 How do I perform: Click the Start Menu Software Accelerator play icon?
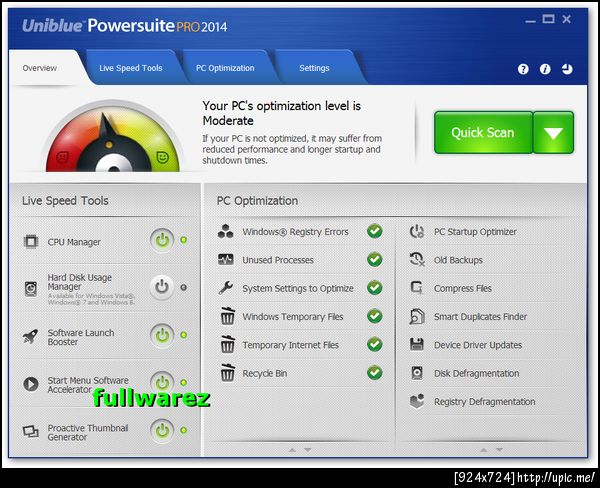pos(31,384)
